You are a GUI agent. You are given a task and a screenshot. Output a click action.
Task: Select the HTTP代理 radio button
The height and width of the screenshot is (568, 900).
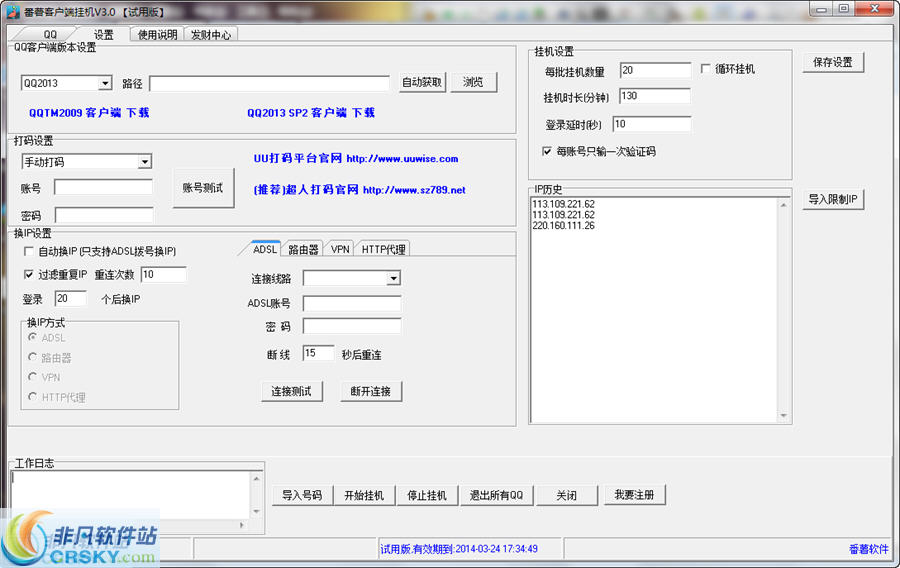click(33, 396)
